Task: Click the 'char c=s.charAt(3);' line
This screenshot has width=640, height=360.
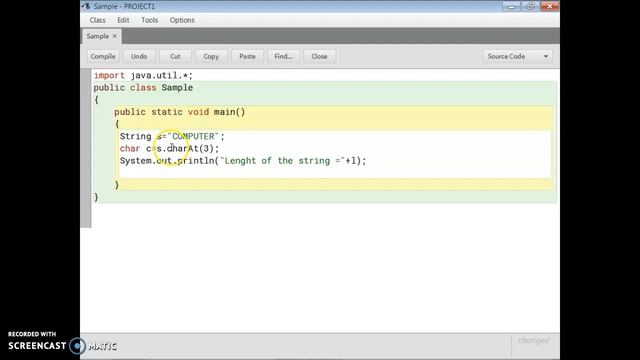Action: [x=169, y=149]
